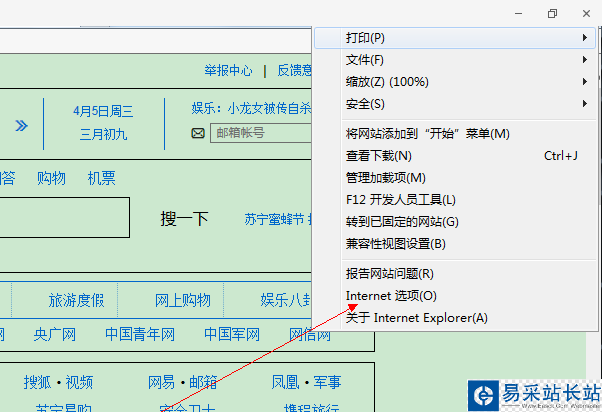Image resolution: width=602 pixels, height=412 pixels.
Task: Minimize the browser window
Action: pos(518,14)
